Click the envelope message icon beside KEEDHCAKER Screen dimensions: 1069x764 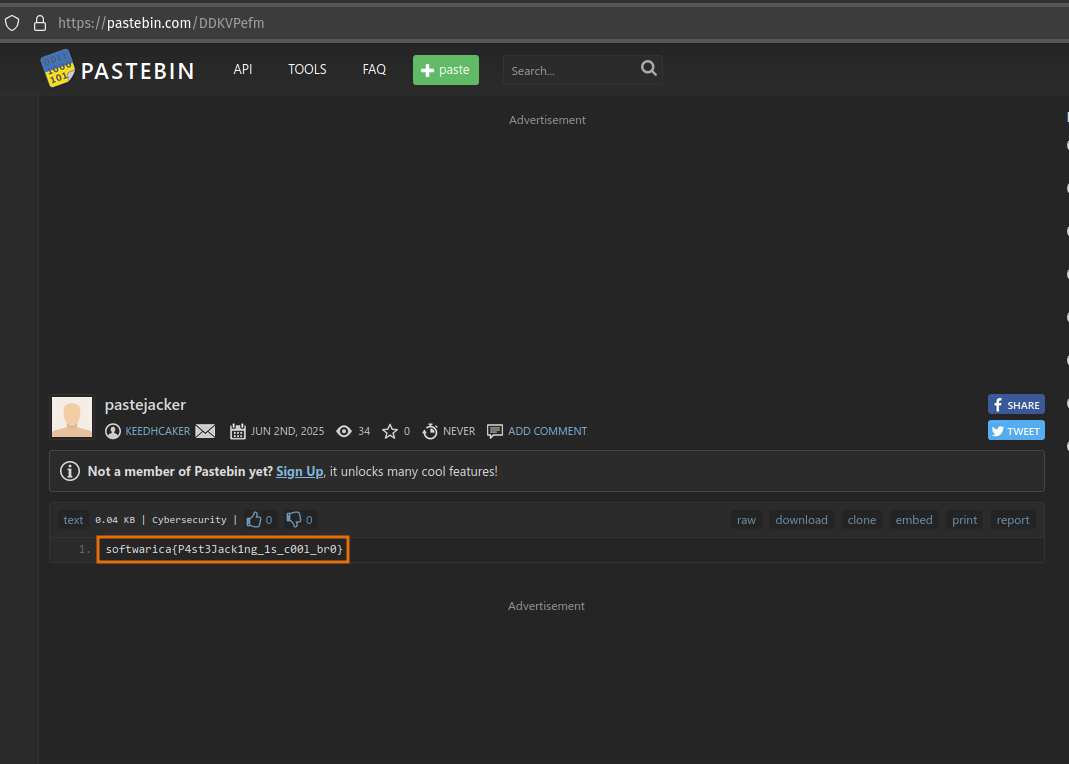(x=205, y=431)
